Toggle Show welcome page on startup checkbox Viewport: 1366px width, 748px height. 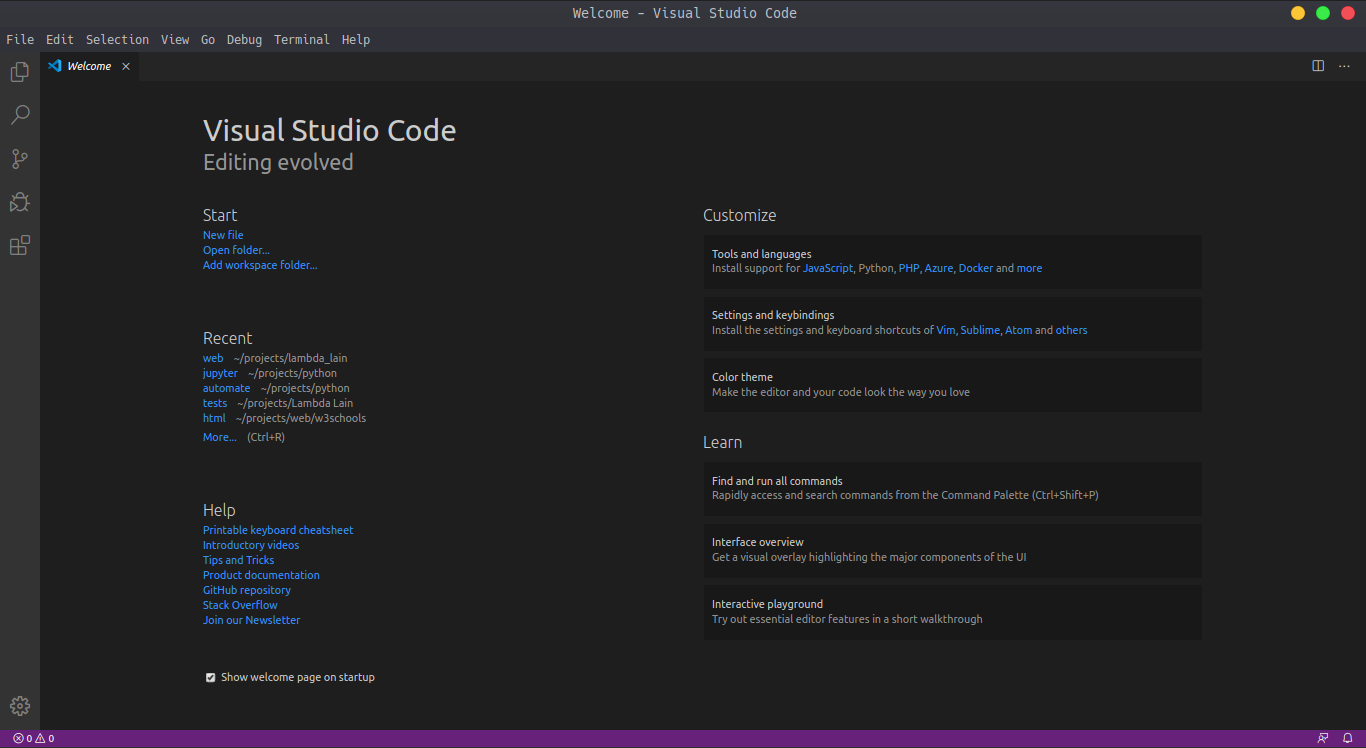[x=210, y=678]
